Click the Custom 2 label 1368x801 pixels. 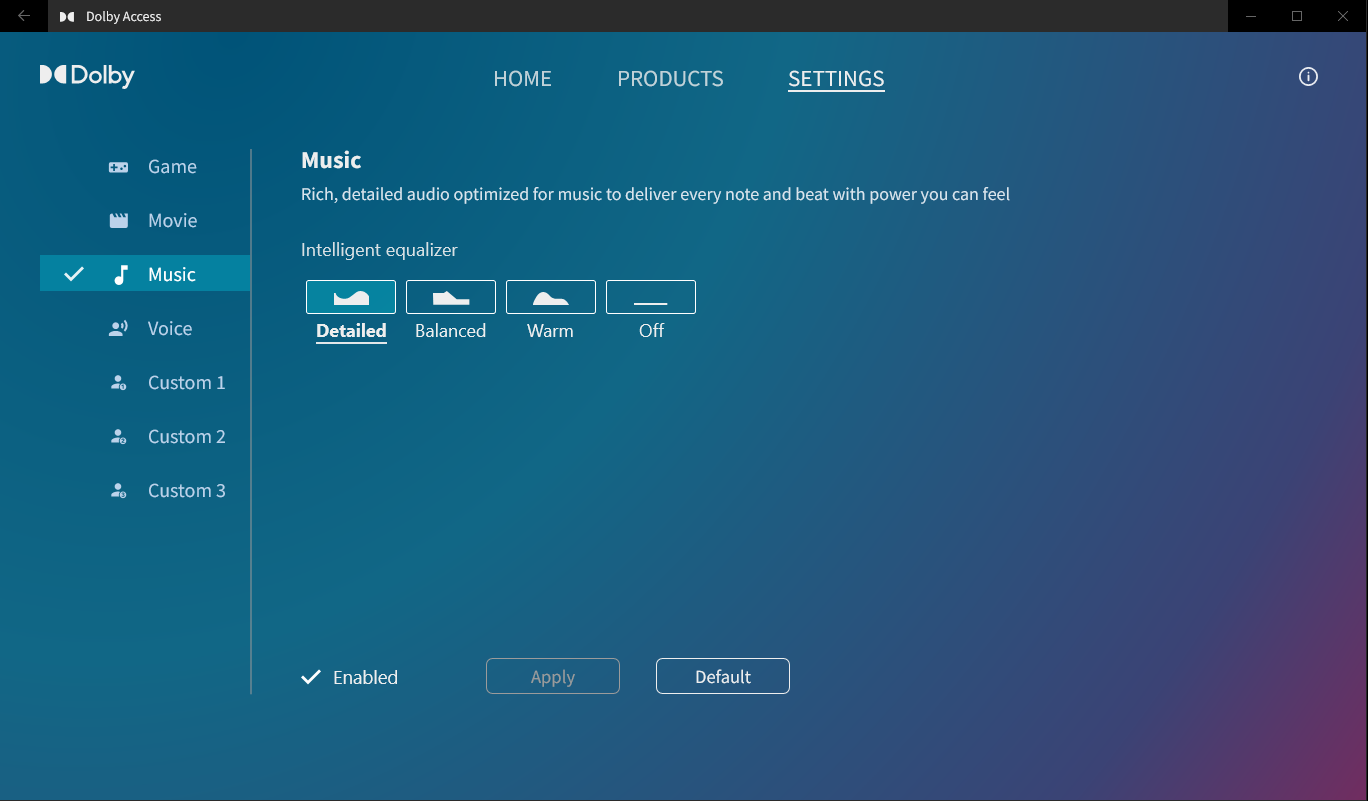pyautogui.click(x=187, y=437)
